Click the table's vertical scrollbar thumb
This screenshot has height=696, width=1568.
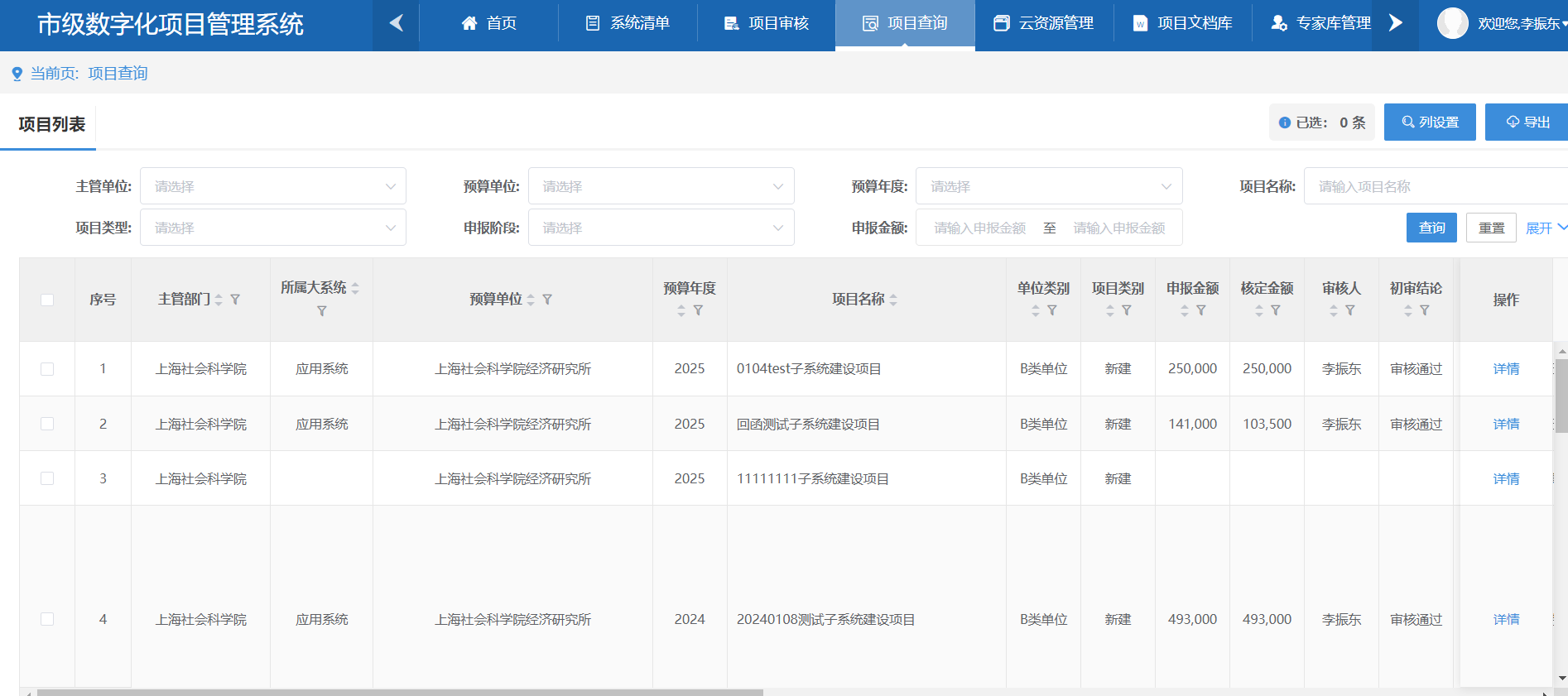point(1561,396)
